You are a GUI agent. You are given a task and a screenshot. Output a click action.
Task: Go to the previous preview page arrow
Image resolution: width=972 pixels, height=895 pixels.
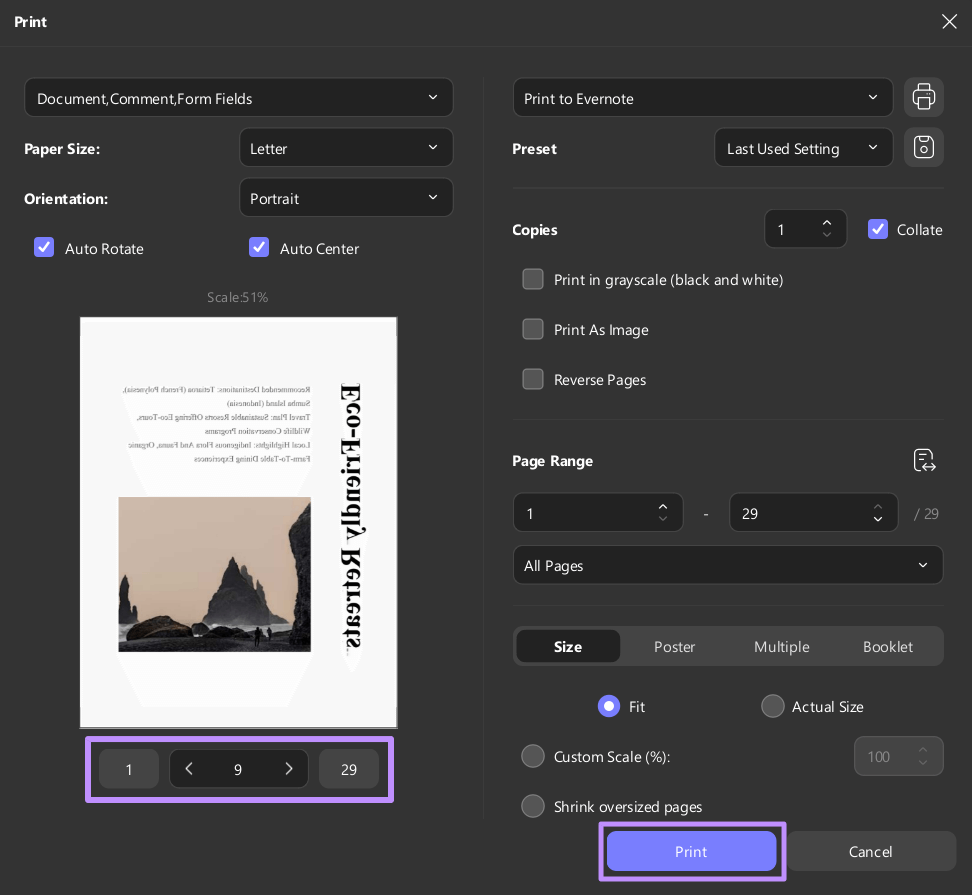[x=189, y=769]
